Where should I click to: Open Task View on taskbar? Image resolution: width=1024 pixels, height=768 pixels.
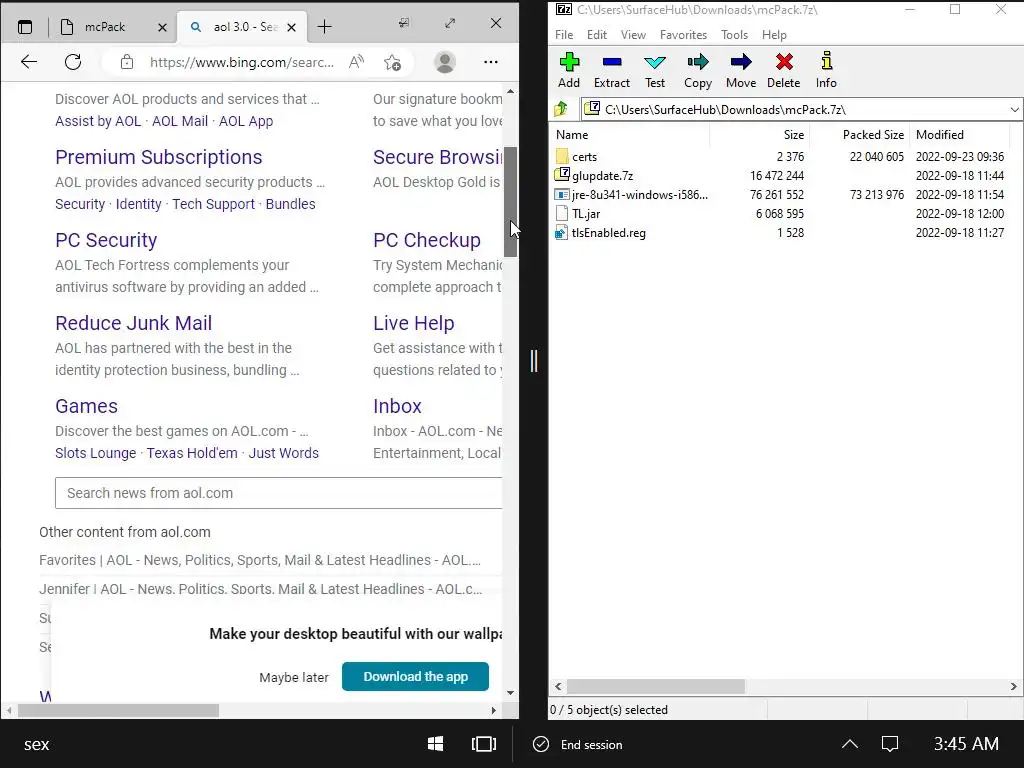484,744
